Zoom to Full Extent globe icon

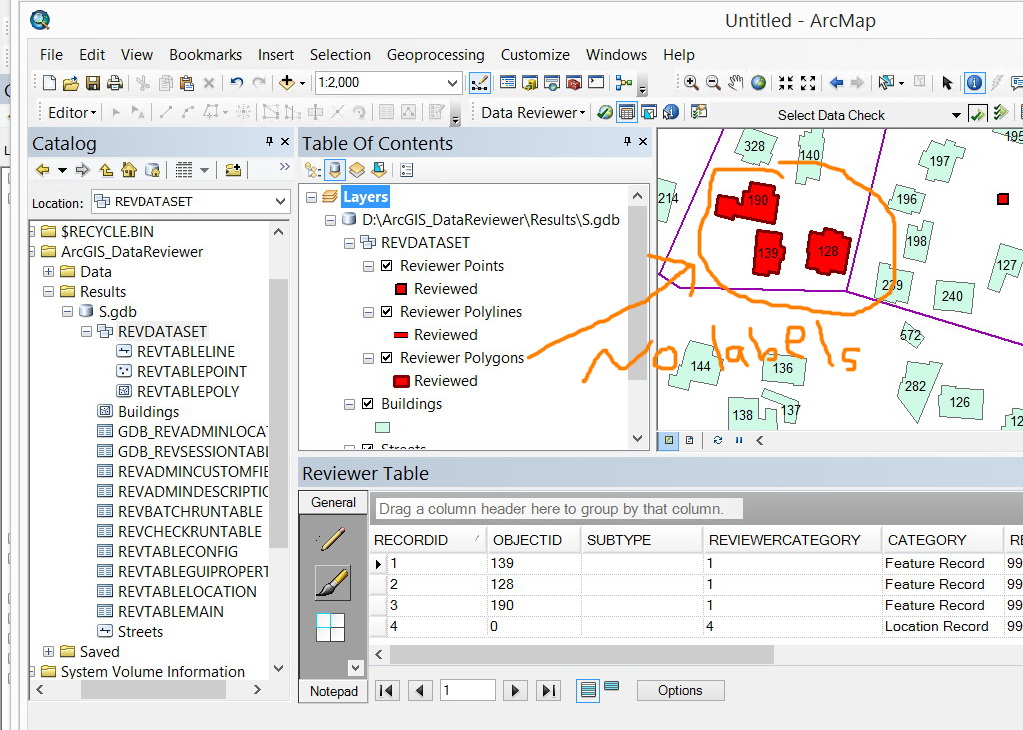(x=758, y=83)
